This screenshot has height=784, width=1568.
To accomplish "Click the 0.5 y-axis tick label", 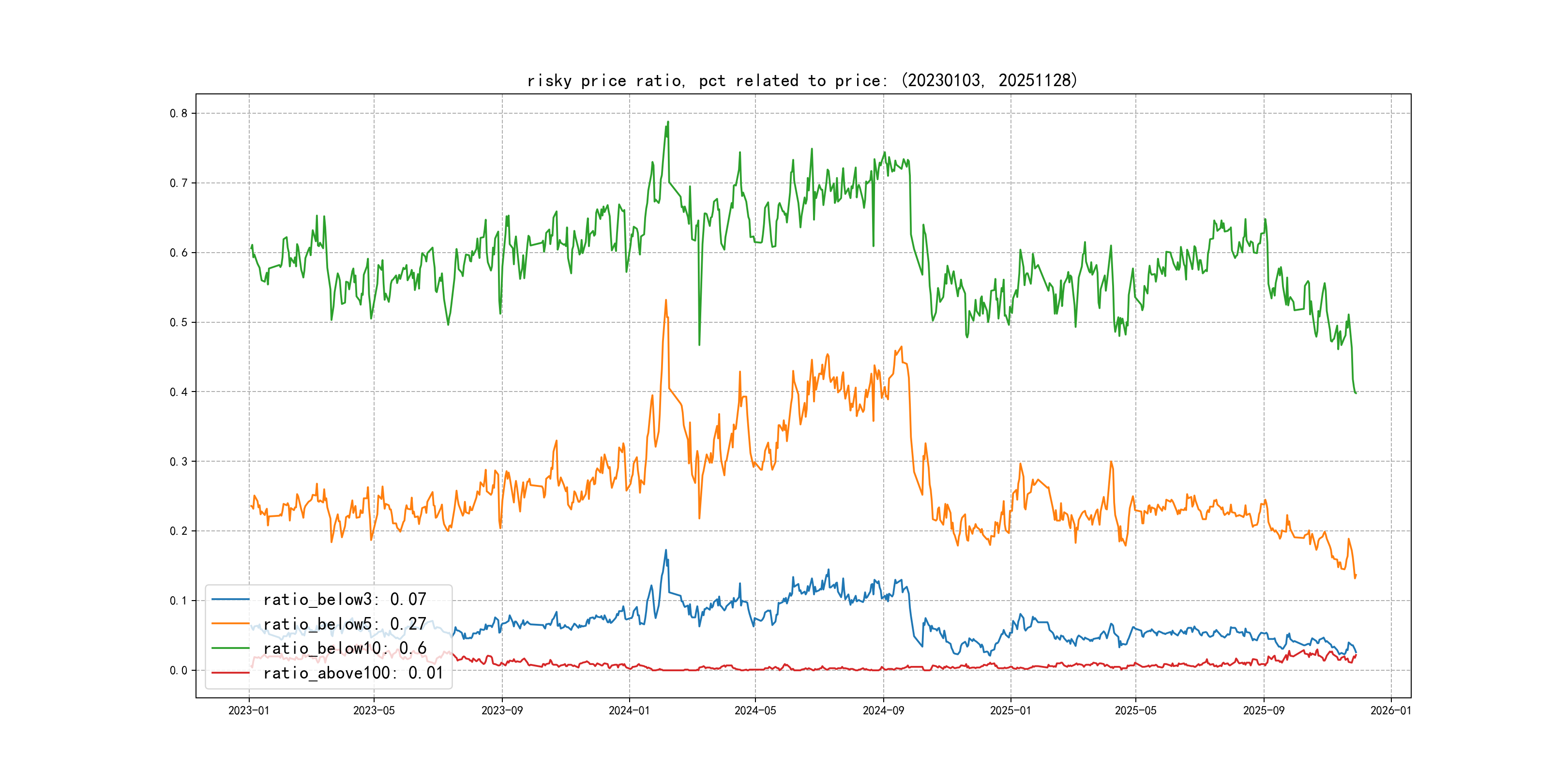I will point(179,322).
